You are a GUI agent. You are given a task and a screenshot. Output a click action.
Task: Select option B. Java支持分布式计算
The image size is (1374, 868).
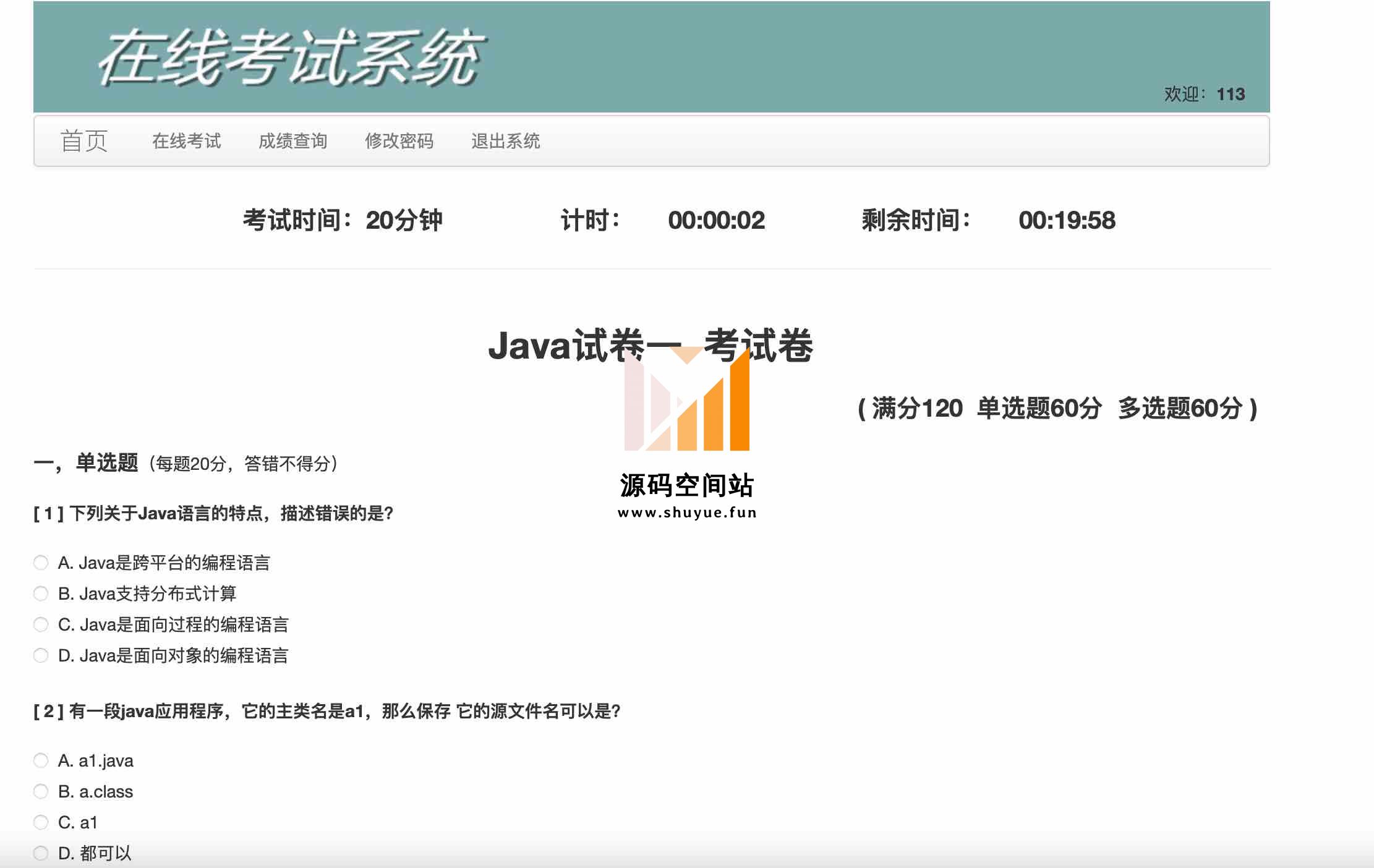pyautogui.click(x=41, y=594)
